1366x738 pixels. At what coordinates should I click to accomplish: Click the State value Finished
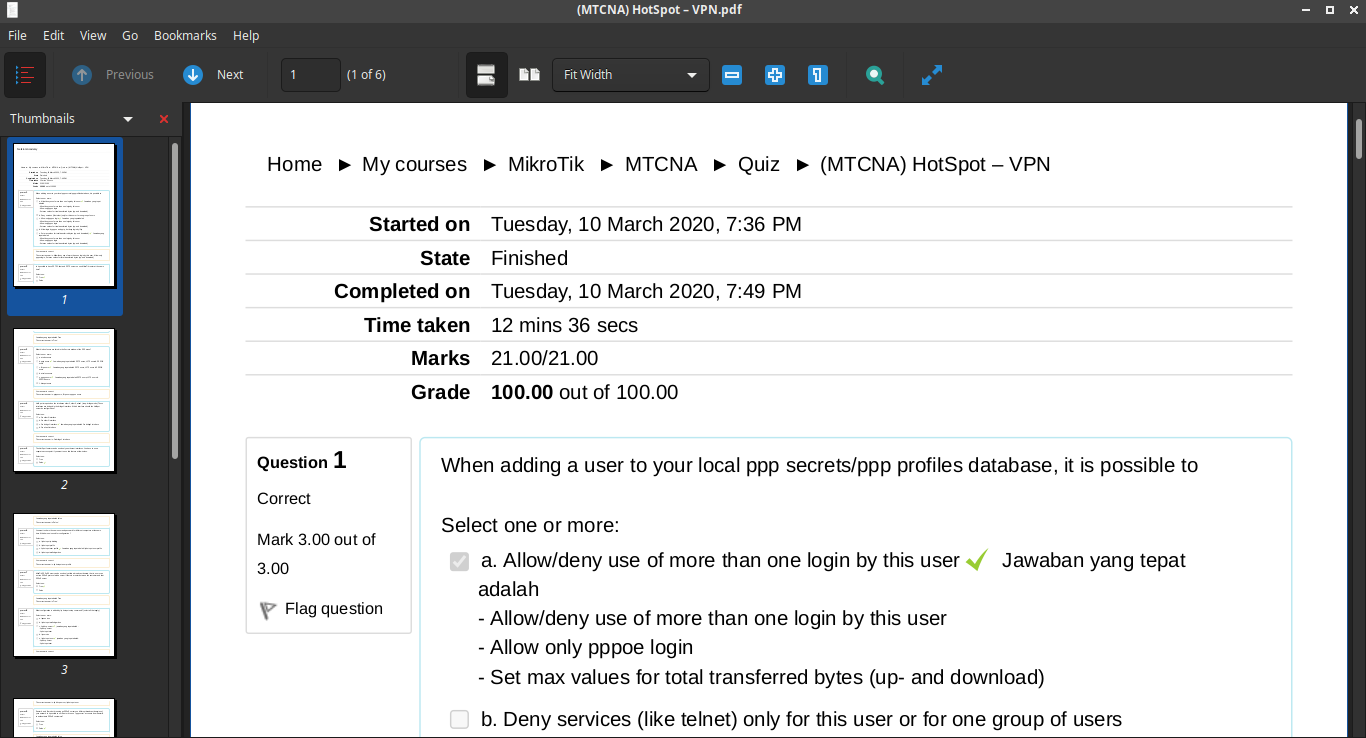point(529,258)
